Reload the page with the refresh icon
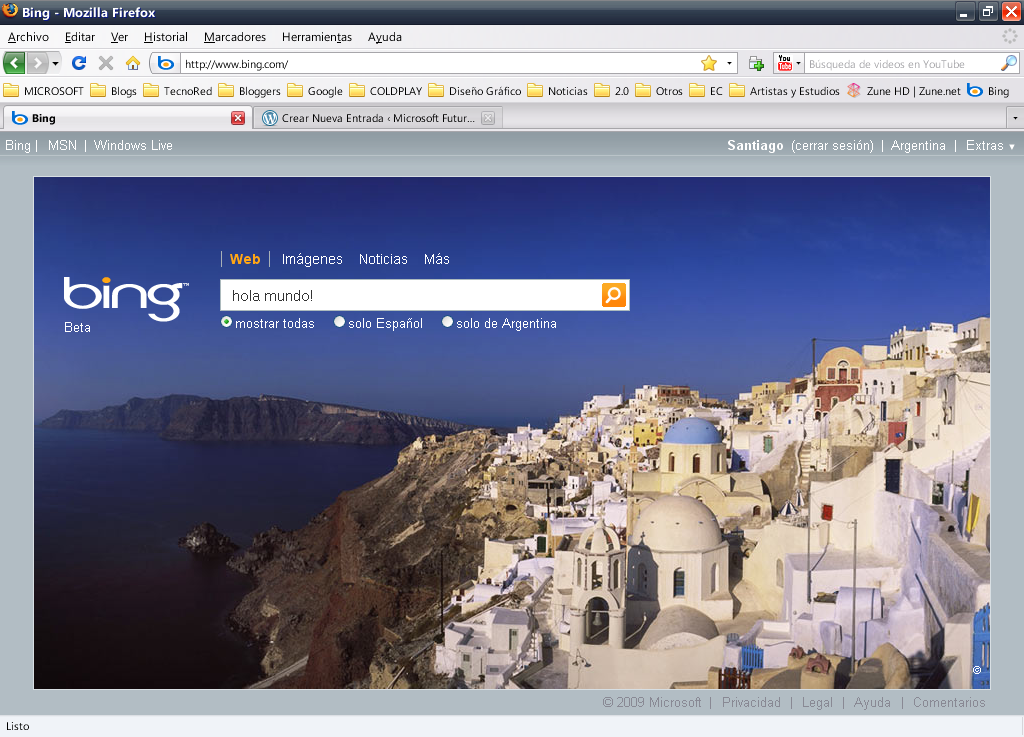1024x737 pixels. [79, 63]
